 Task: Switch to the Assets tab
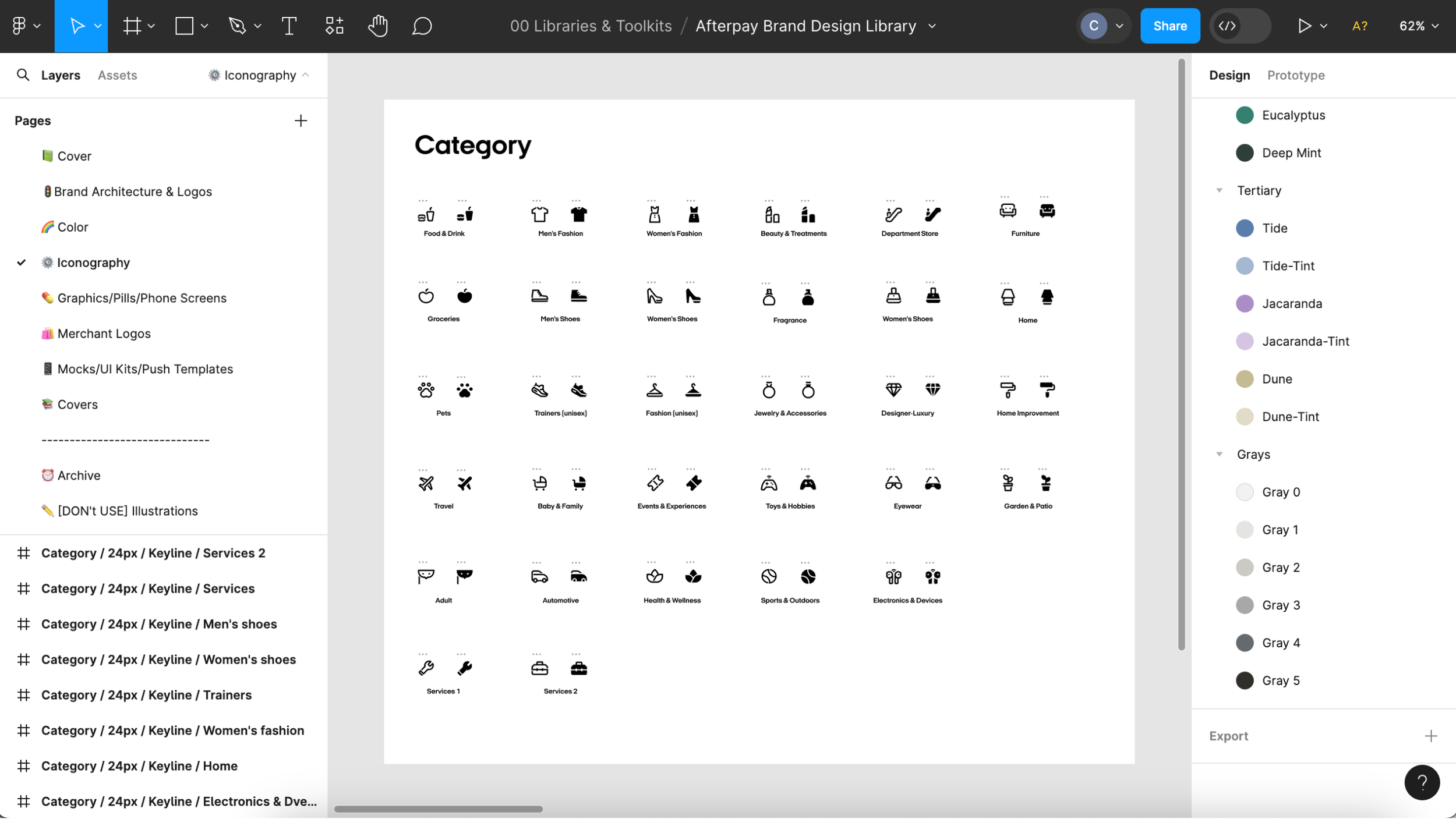coord(117,75)
